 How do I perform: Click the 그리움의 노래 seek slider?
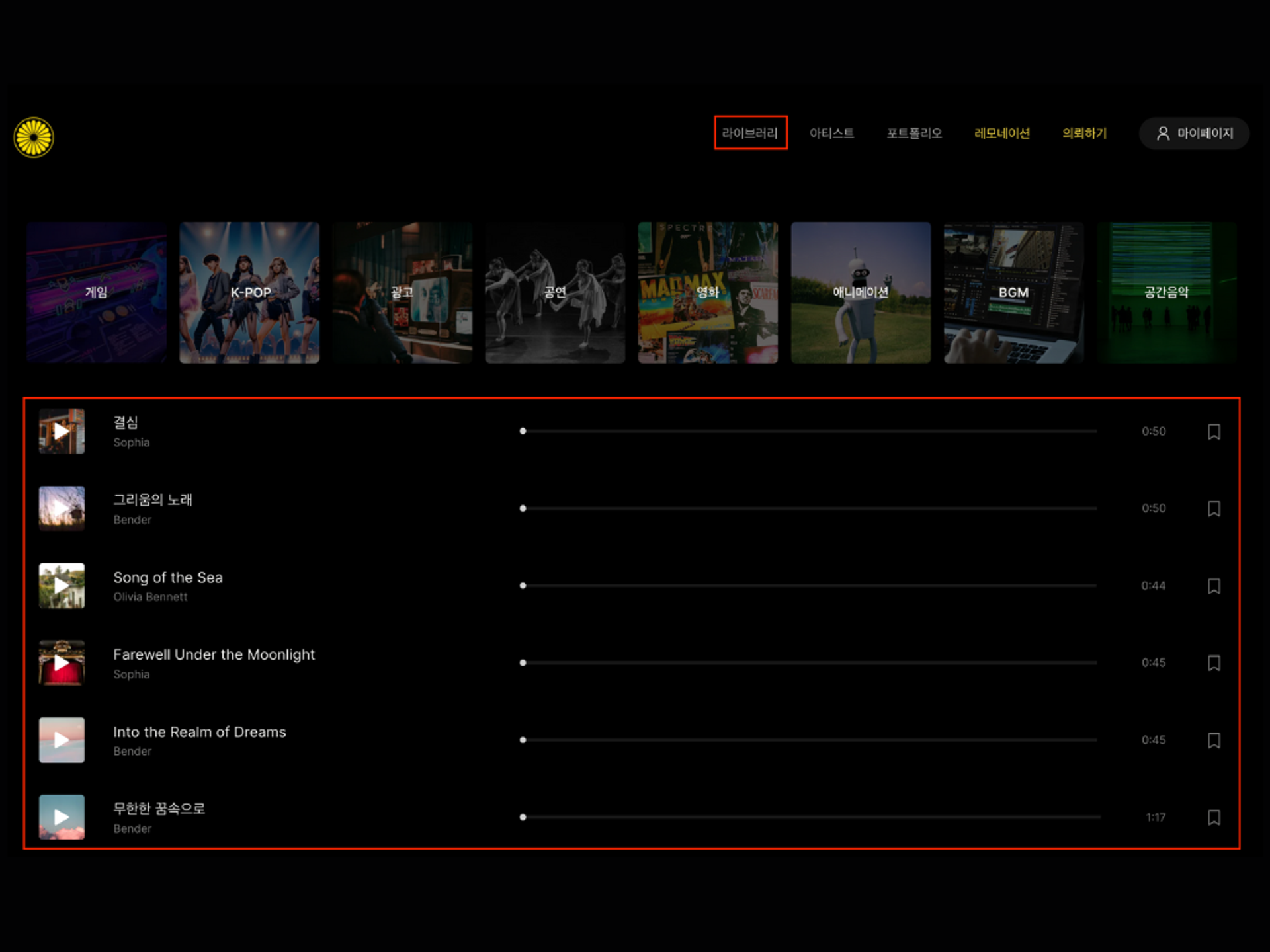point(808,508)
